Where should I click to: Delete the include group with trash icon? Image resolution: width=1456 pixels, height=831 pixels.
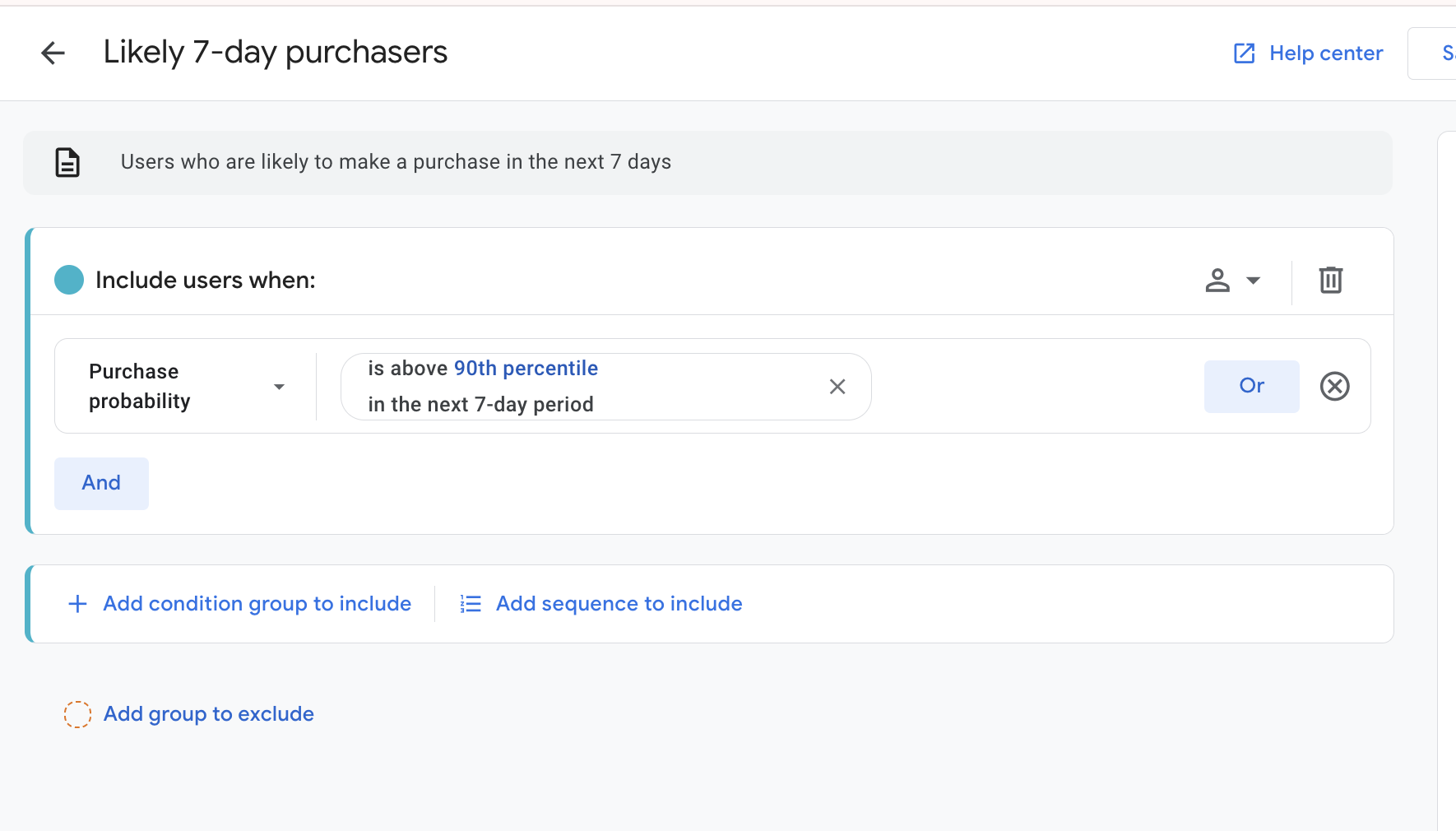(x=1331, y=281)
